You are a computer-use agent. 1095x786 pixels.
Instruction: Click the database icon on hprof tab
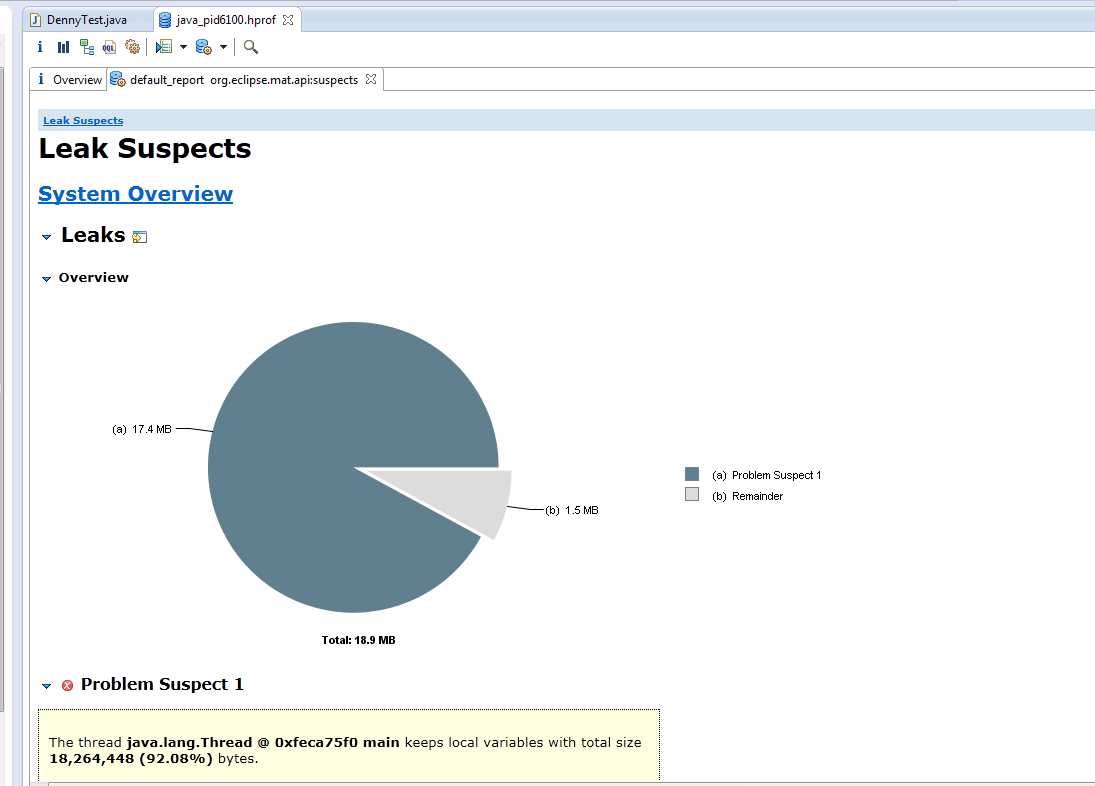(165, 20)
